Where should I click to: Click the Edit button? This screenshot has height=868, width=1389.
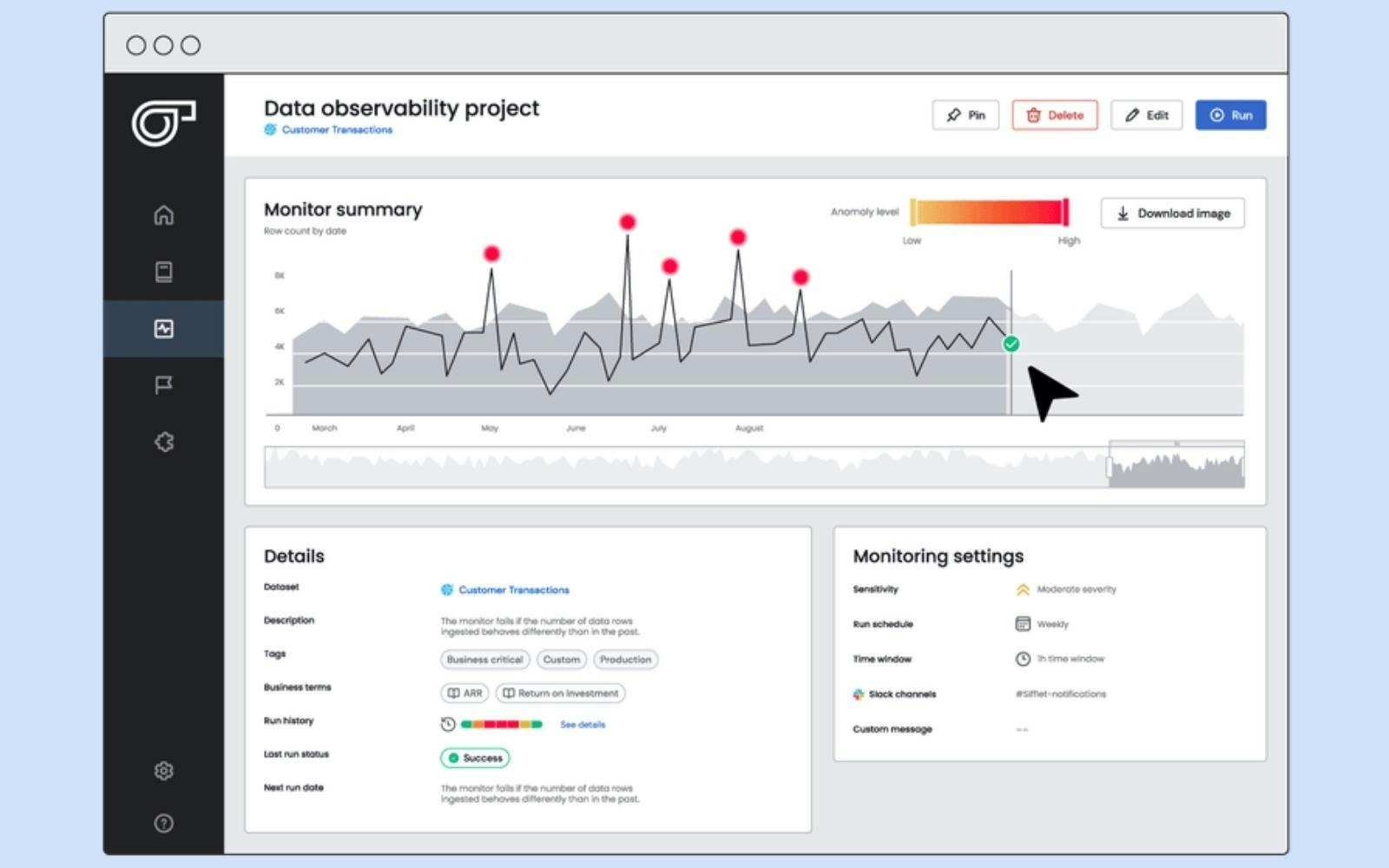pyautogui.click(x=1147, y=115)
